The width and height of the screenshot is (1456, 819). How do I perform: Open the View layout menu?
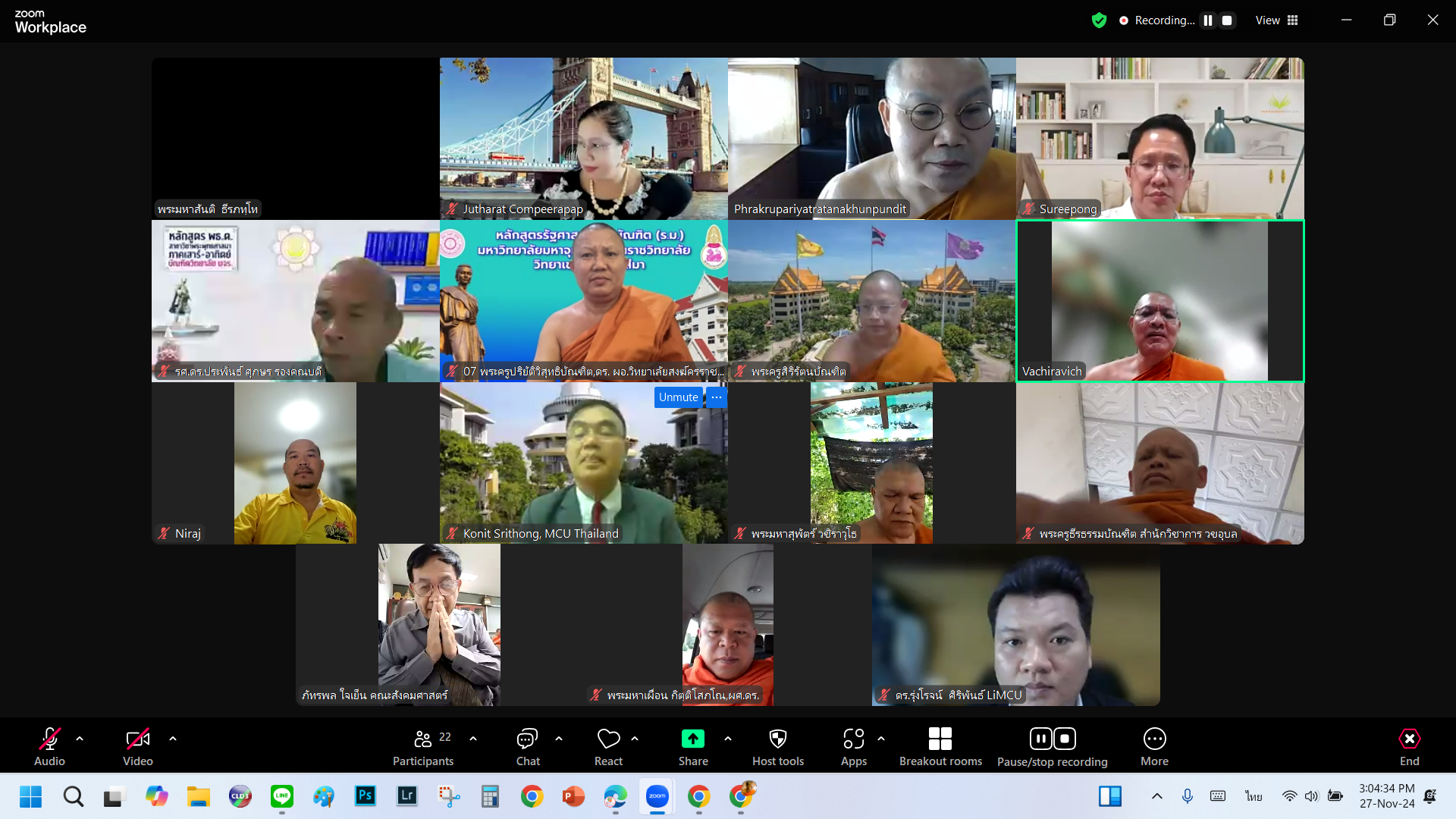click(1277, 20)
